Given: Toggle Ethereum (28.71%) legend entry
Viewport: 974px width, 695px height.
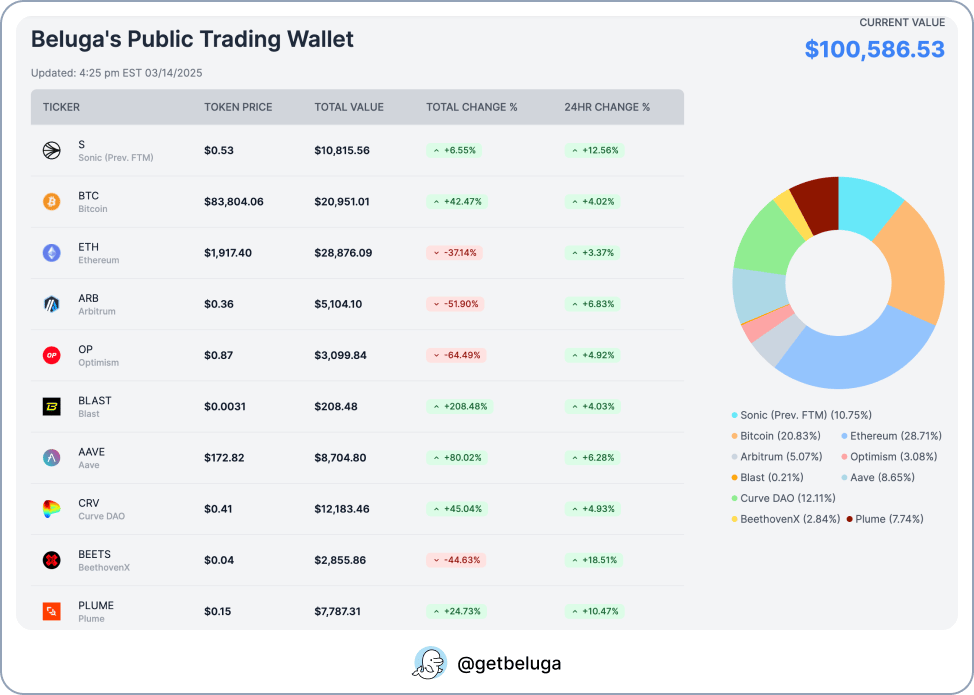Looking at the screenshot, I should pyautogui.click(x=891, y=436).
